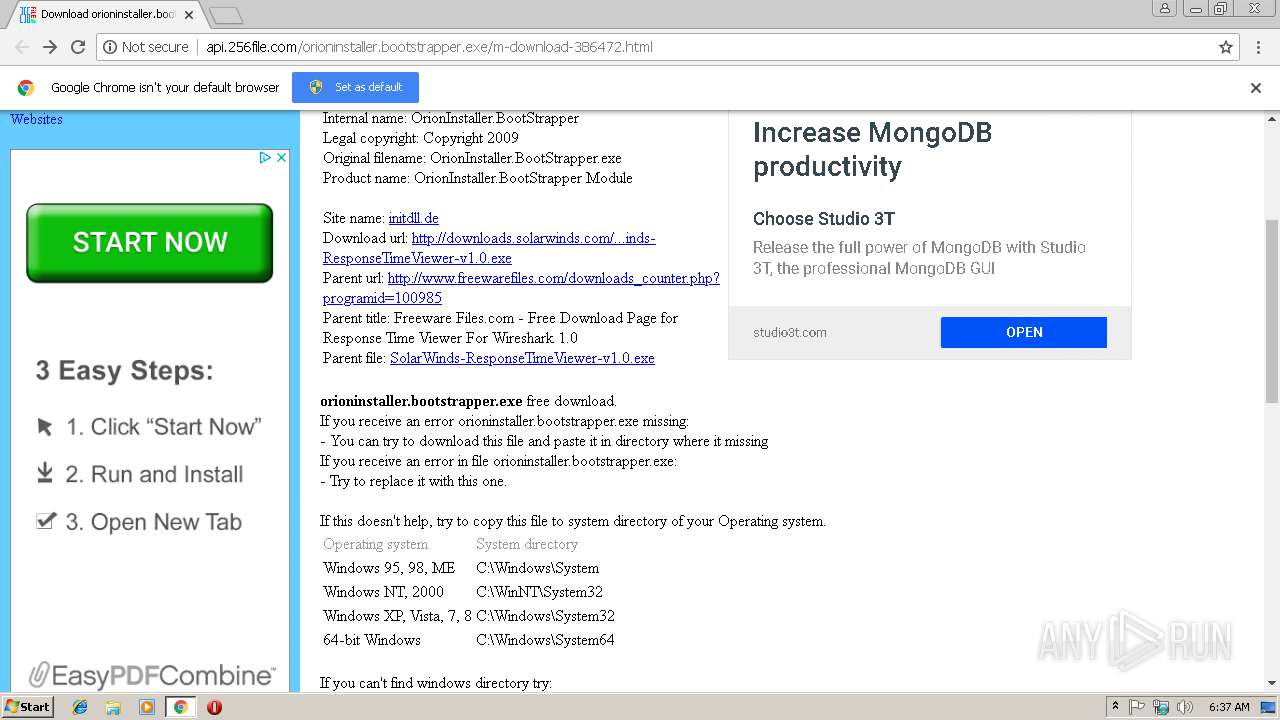The image size is (1280, 720).
Task: View site information for Not secure
Action: click(x=146, y=47)
